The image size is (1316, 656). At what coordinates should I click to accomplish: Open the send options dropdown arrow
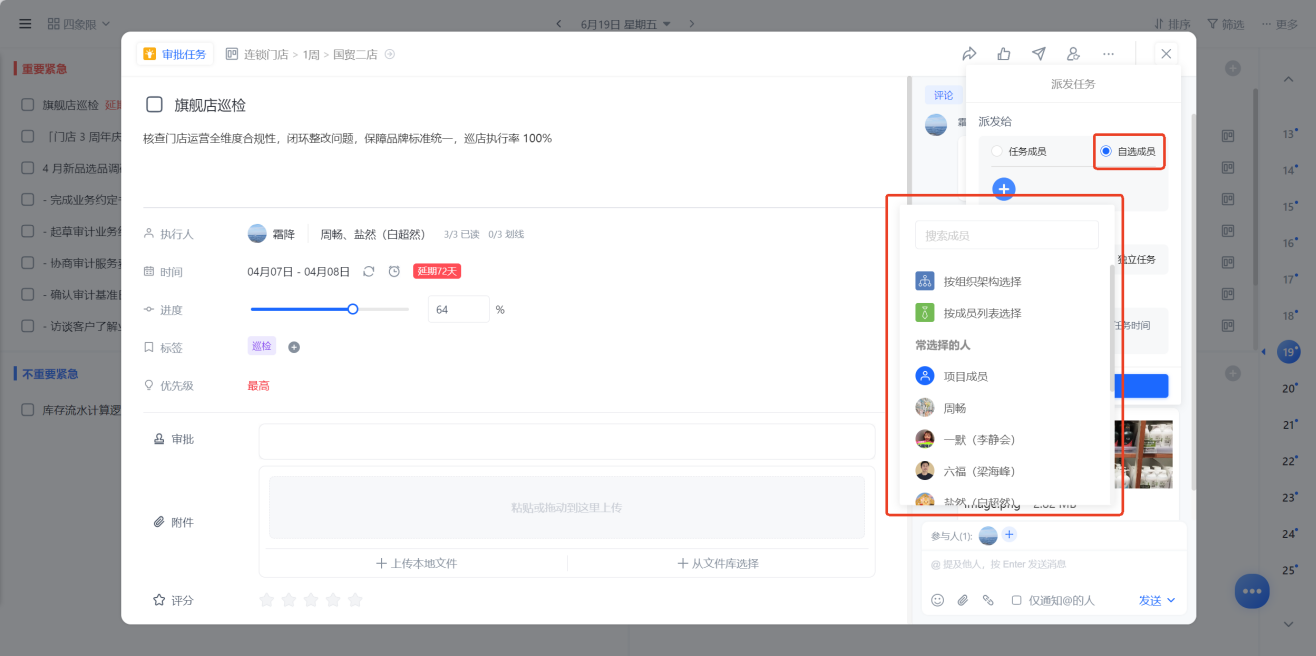click(1171, 600)
